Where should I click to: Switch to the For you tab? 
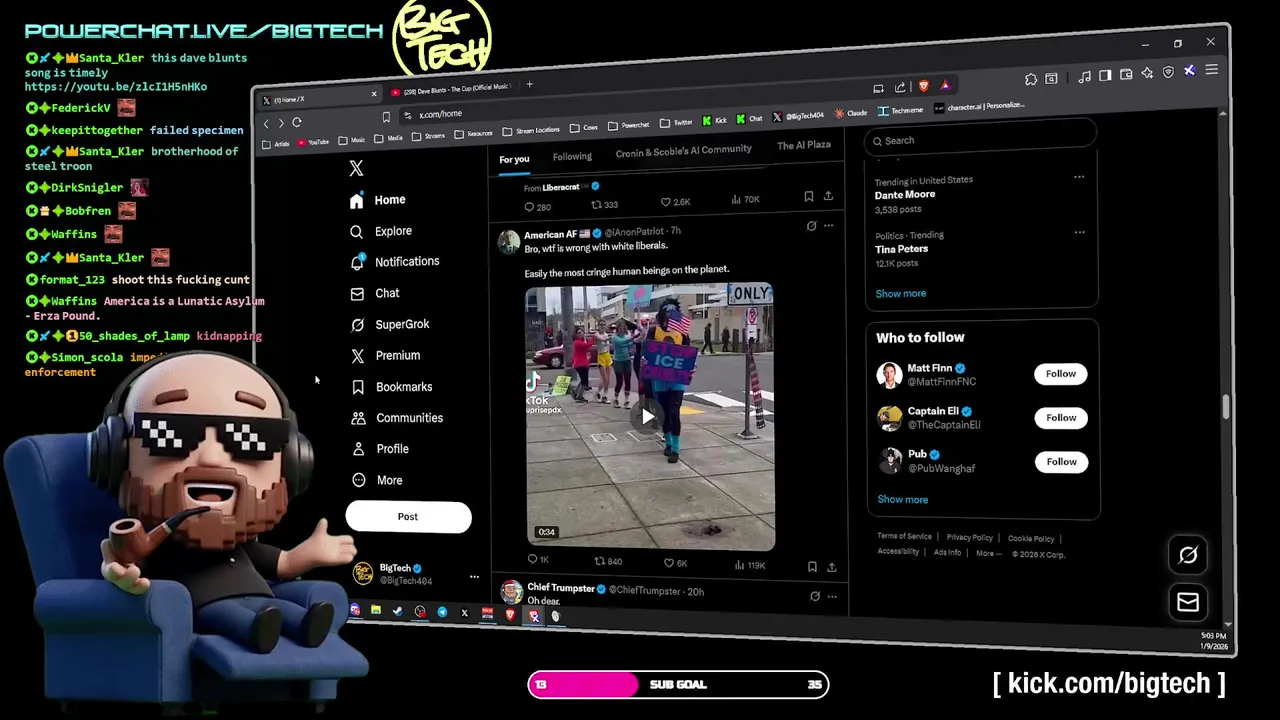(x=514, y=159)
